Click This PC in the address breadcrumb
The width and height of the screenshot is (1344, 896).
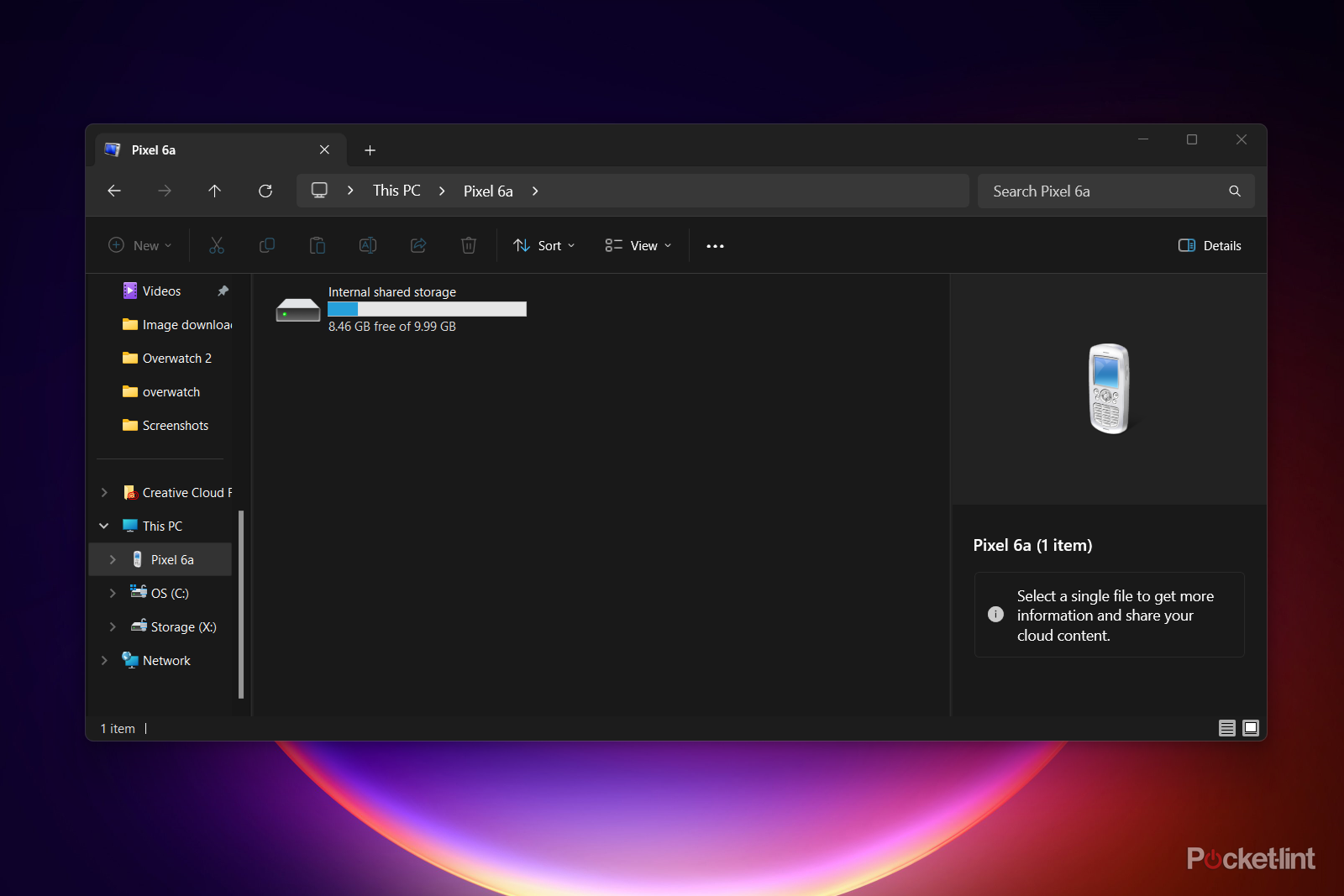pyautogui.click(x=396, y=191)
